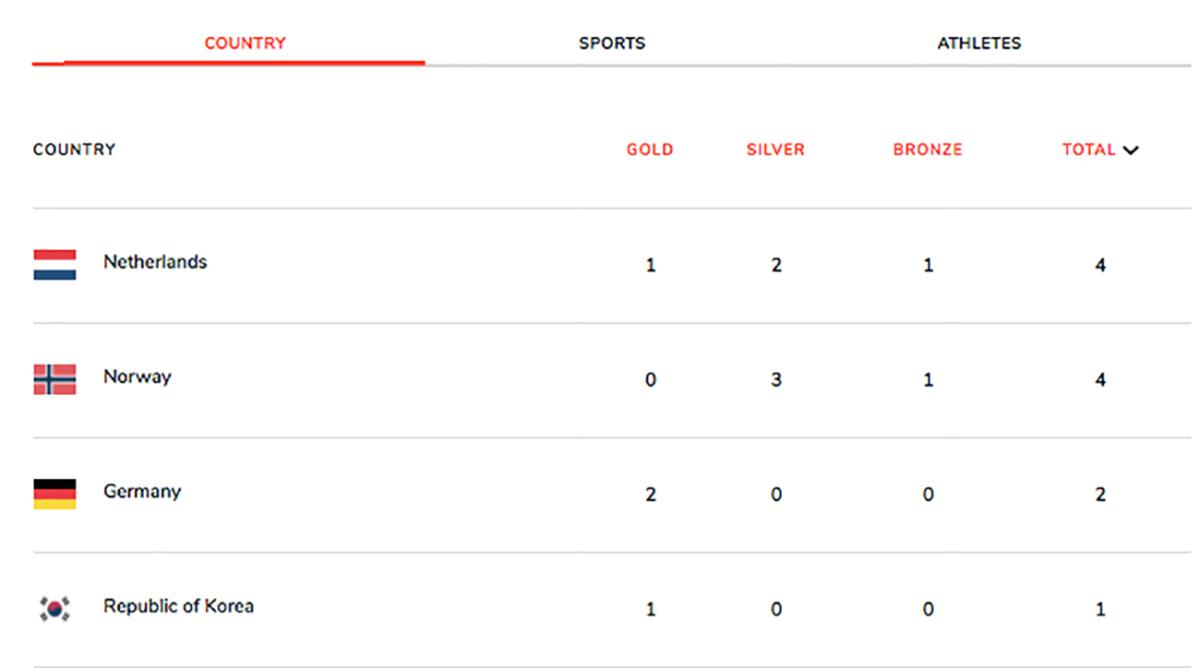Sort table by BRONZE column
1200x668 pixels.
tap(928, 150)
